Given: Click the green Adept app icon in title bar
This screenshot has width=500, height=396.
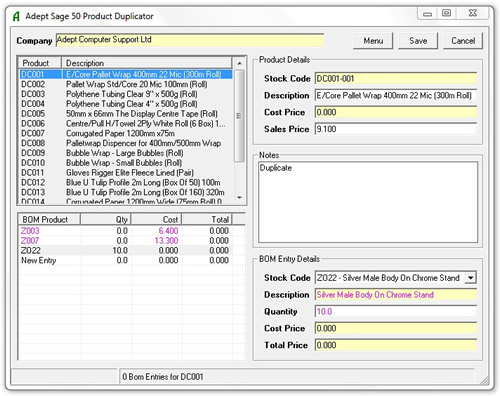Looking at the screenshot, I should [16, 16].
